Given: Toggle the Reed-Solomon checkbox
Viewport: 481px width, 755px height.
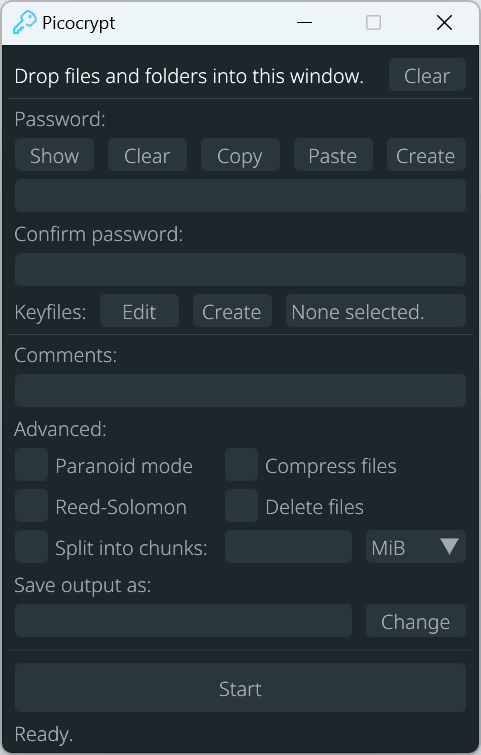Looking at the screenshot, I should (31, 506).
